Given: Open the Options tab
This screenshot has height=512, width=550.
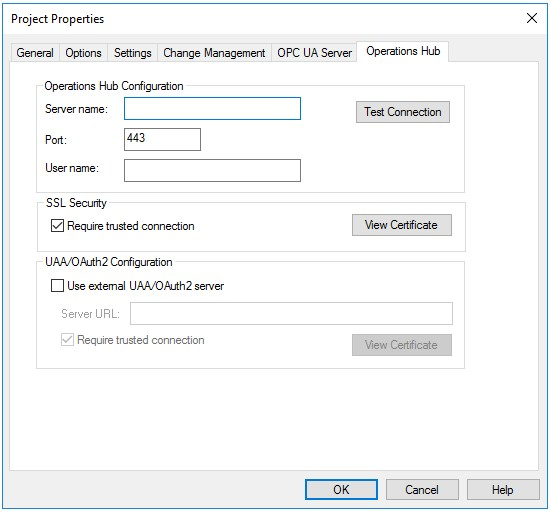Looking at the screenshot, I should tap(83, 53).
